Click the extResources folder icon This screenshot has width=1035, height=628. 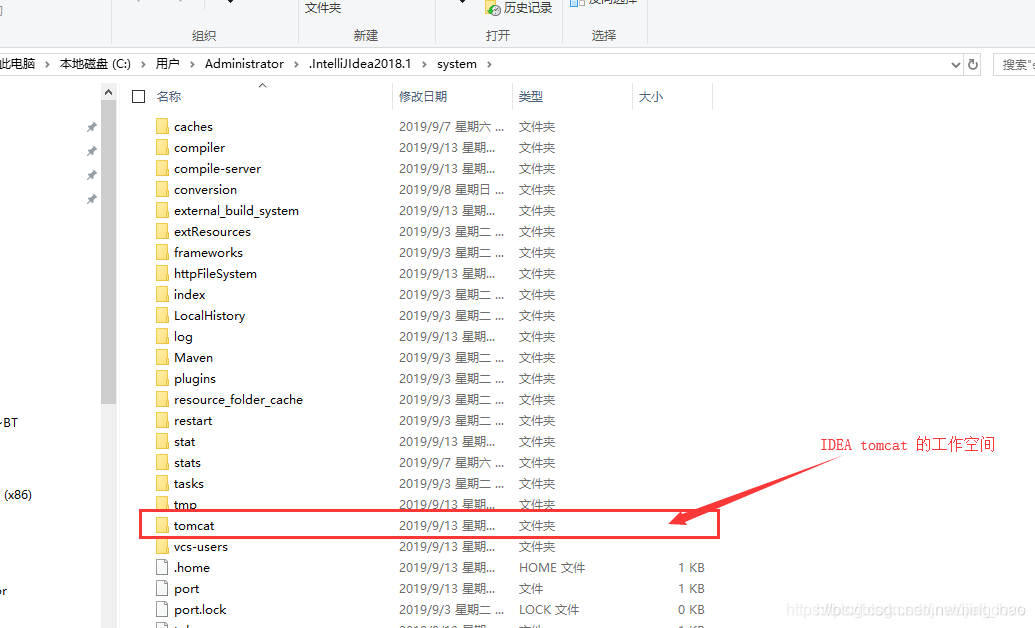point(162,232)
